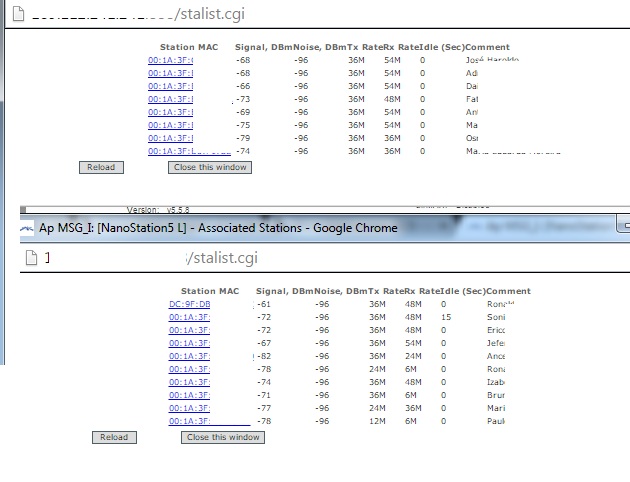The image size is (630, 482).
Task: Click the -67 signal value
Action: tap(264, 343)
